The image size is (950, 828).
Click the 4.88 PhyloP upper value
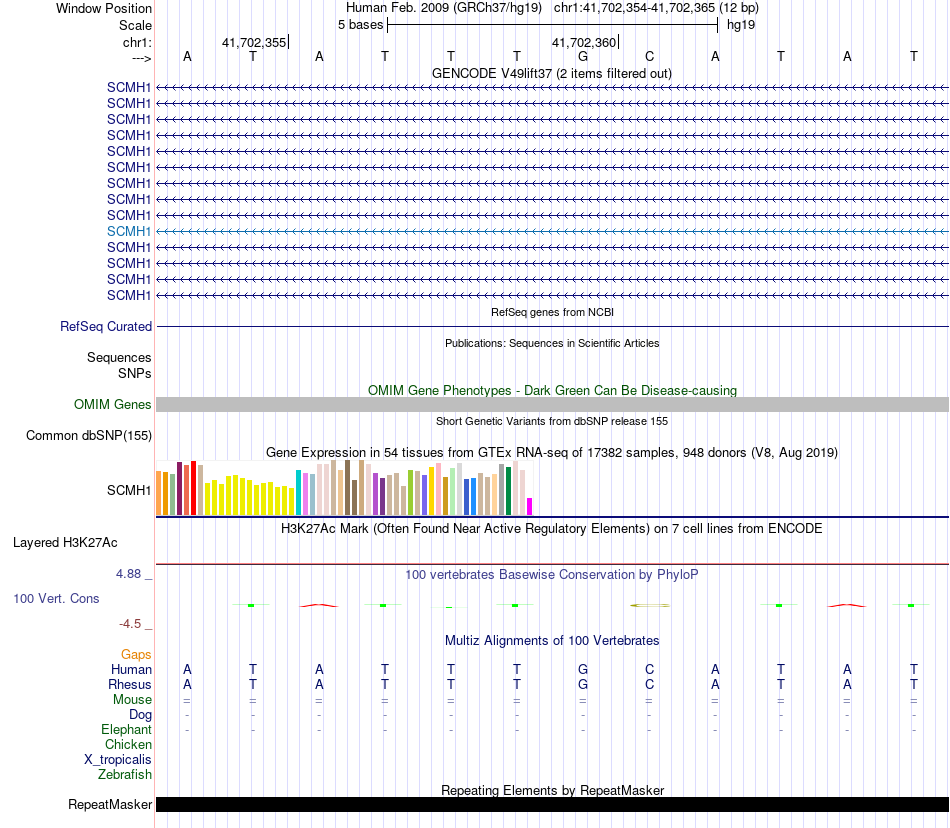point(128,574)
